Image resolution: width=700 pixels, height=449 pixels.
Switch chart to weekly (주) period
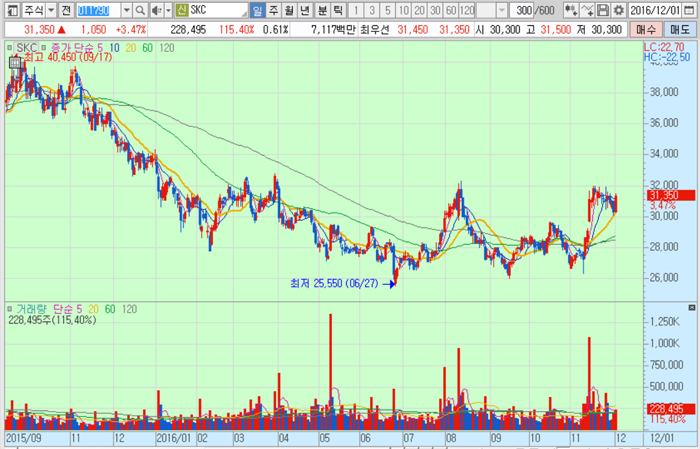274,9
